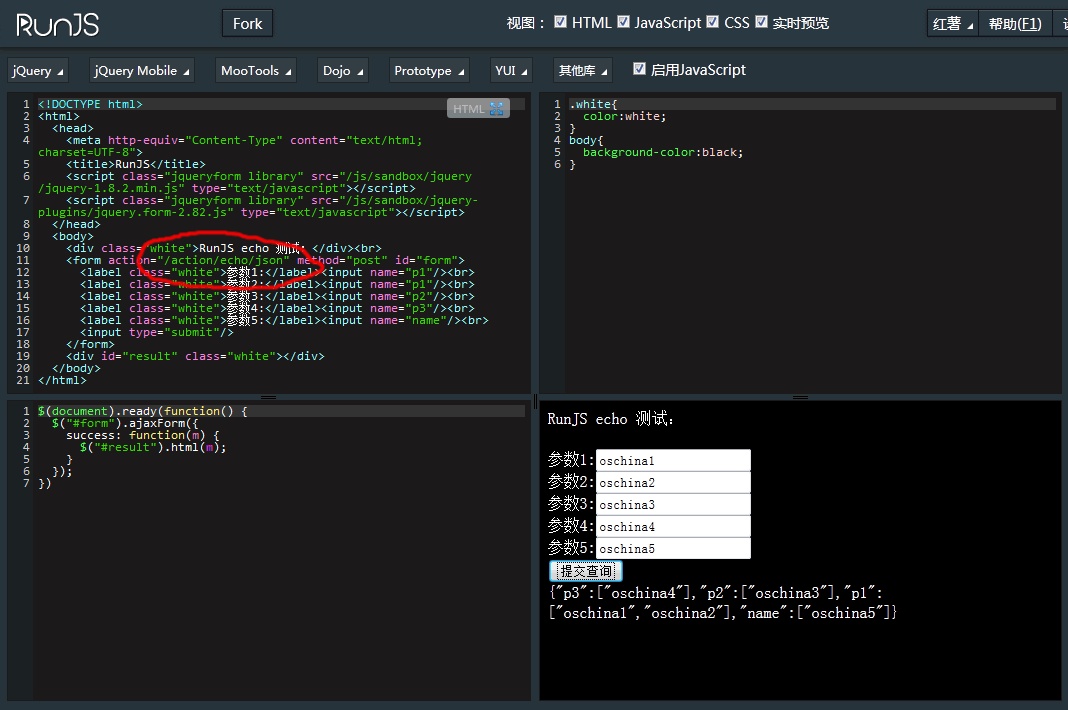This screenshot has height=710, width=1068.
Task: Click the 参数1 input field
Action: pos(673,461)
